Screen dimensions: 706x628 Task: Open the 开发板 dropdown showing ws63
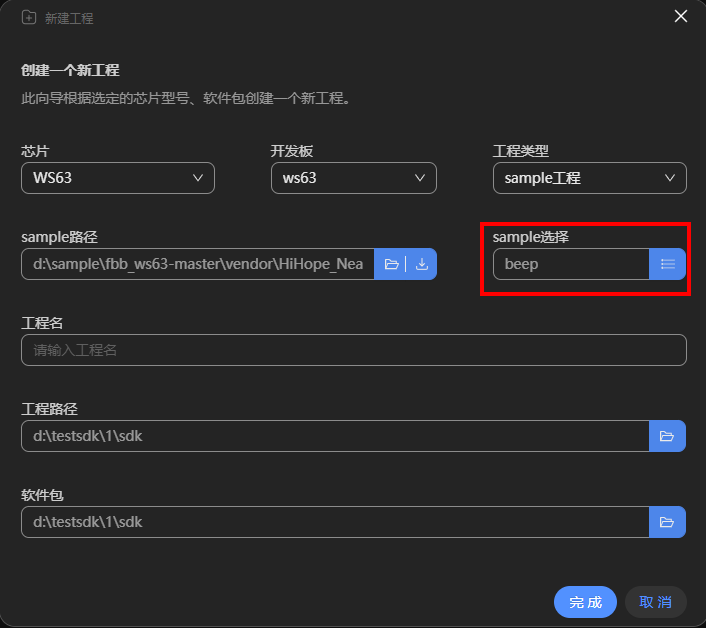[x=353, y=178]
